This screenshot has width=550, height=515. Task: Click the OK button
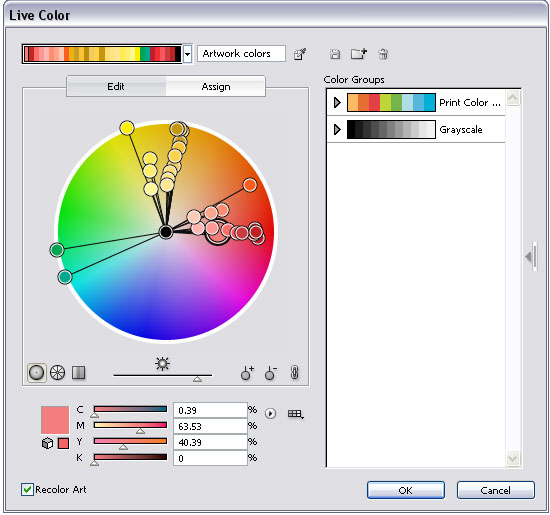click(x=406, y=490)
